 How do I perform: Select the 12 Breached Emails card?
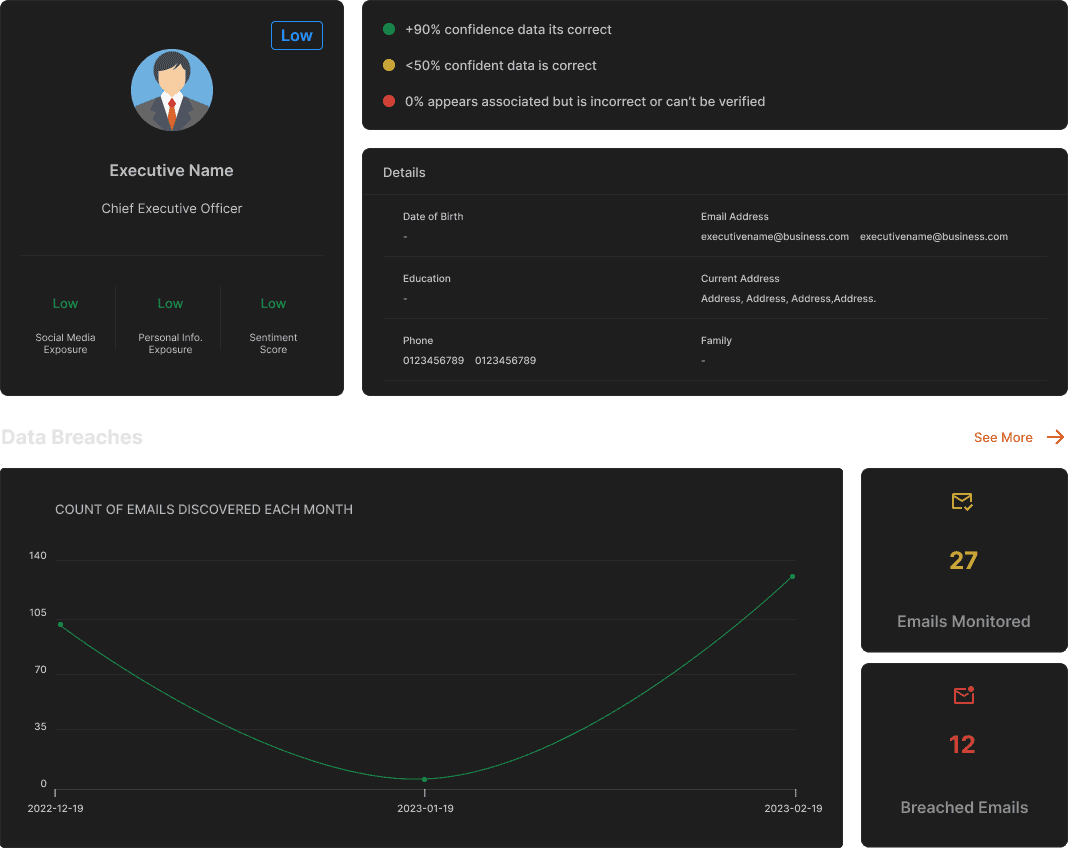click(964, 755)
